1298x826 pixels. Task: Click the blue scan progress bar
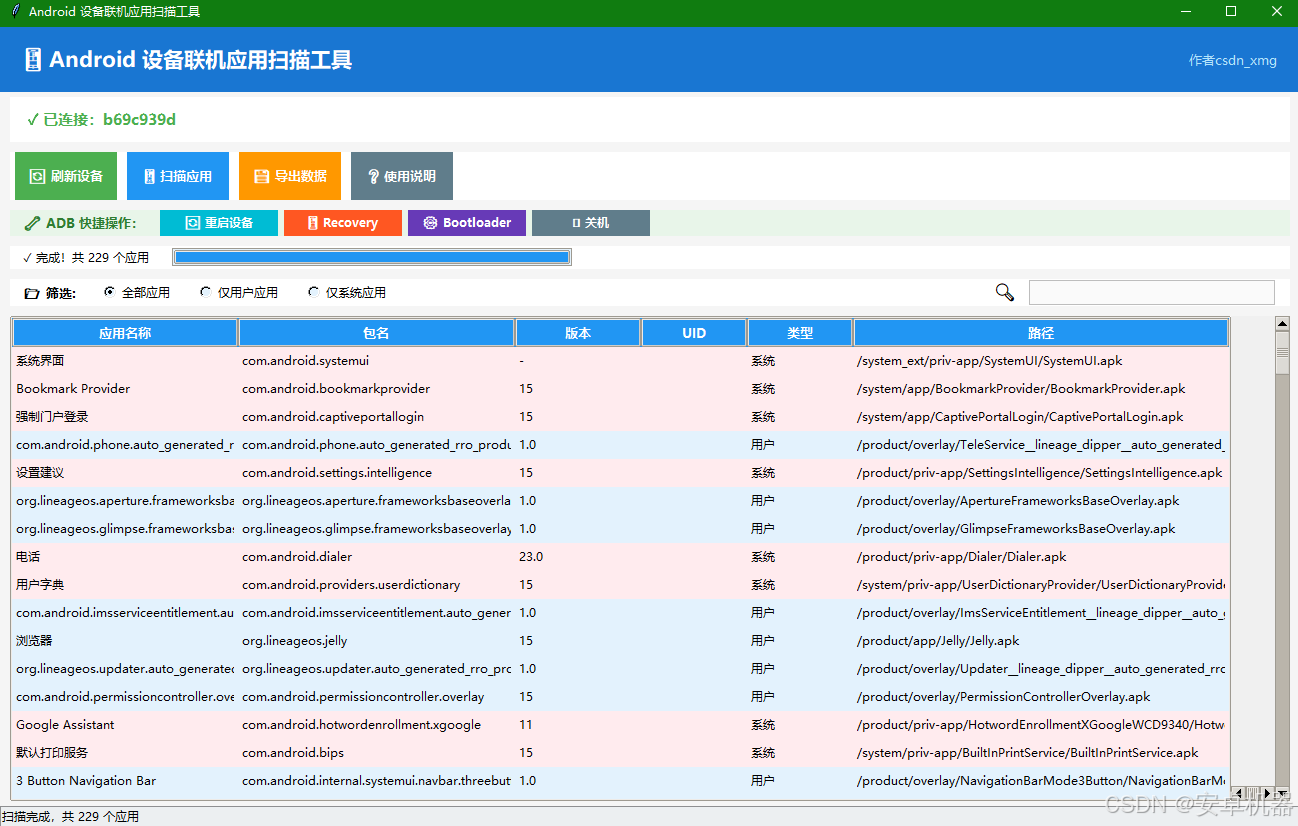[x=372, y=258]
